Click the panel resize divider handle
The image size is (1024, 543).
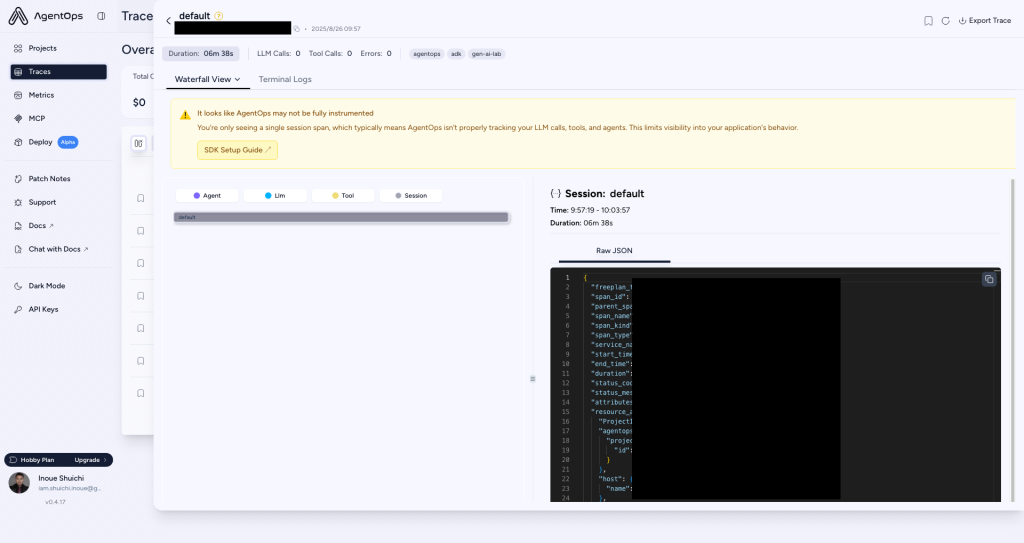coord(533,378)
